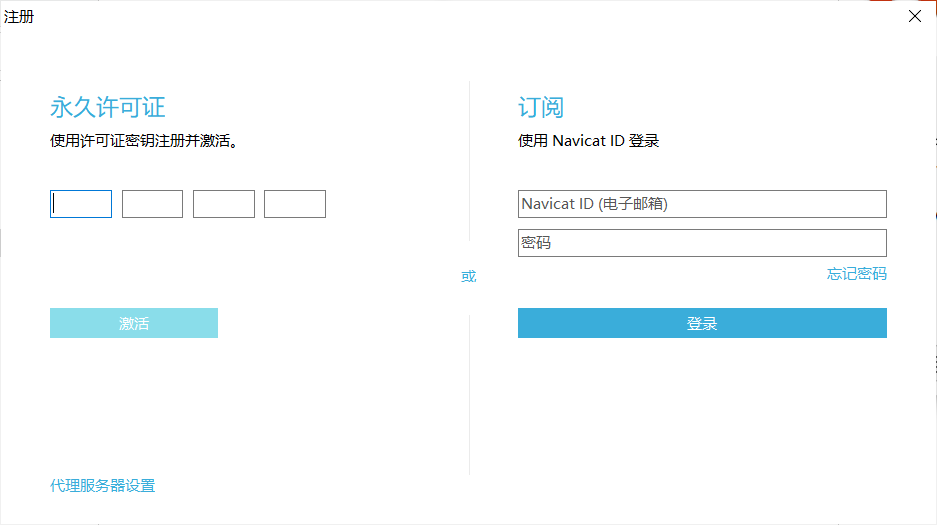The height and width of the screenshot is (525, 937).
Task: Click the 激活 activate button
Action: pos(134,323)
